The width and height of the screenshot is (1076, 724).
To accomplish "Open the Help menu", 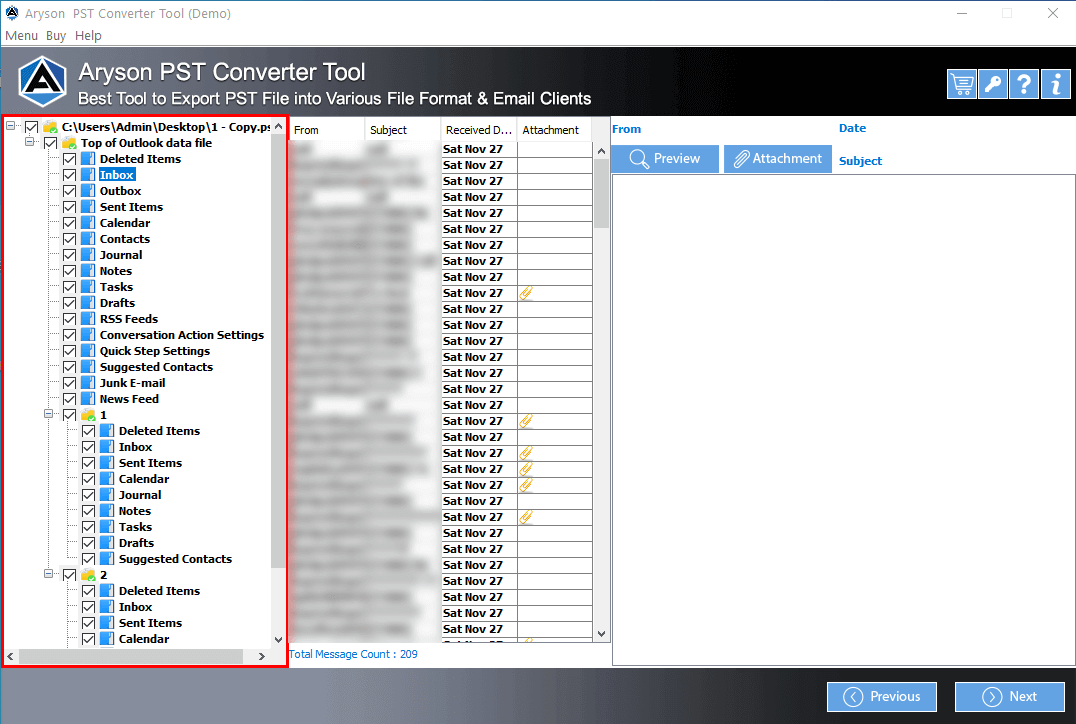I will pyautogui.click(x=88, y=36).
